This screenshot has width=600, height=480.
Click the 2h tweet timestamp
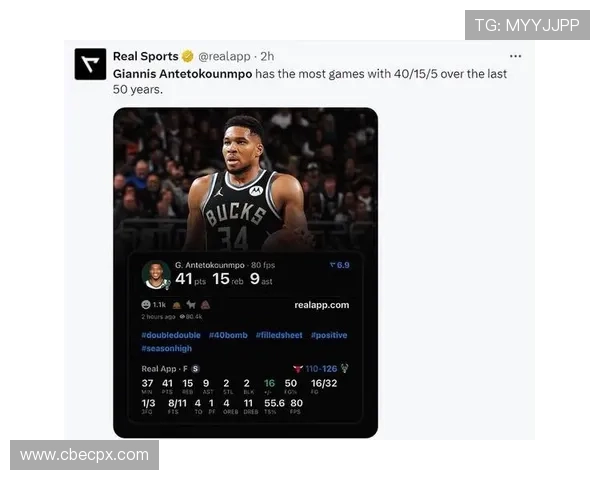(267, 56)
